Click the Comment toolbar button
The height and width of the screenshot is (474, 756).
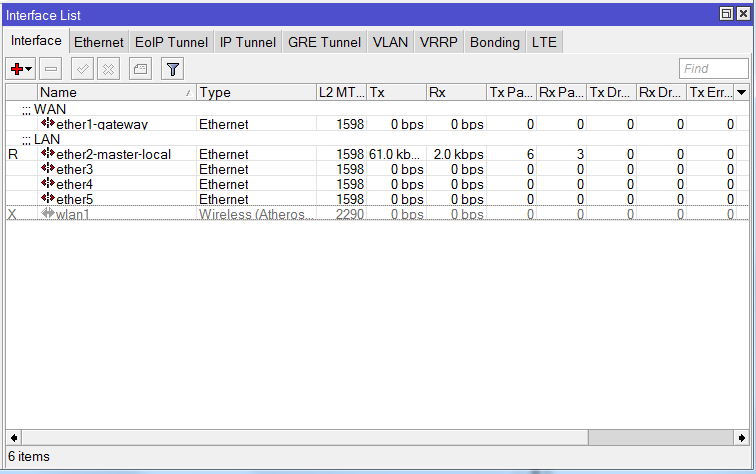point(140,69)
